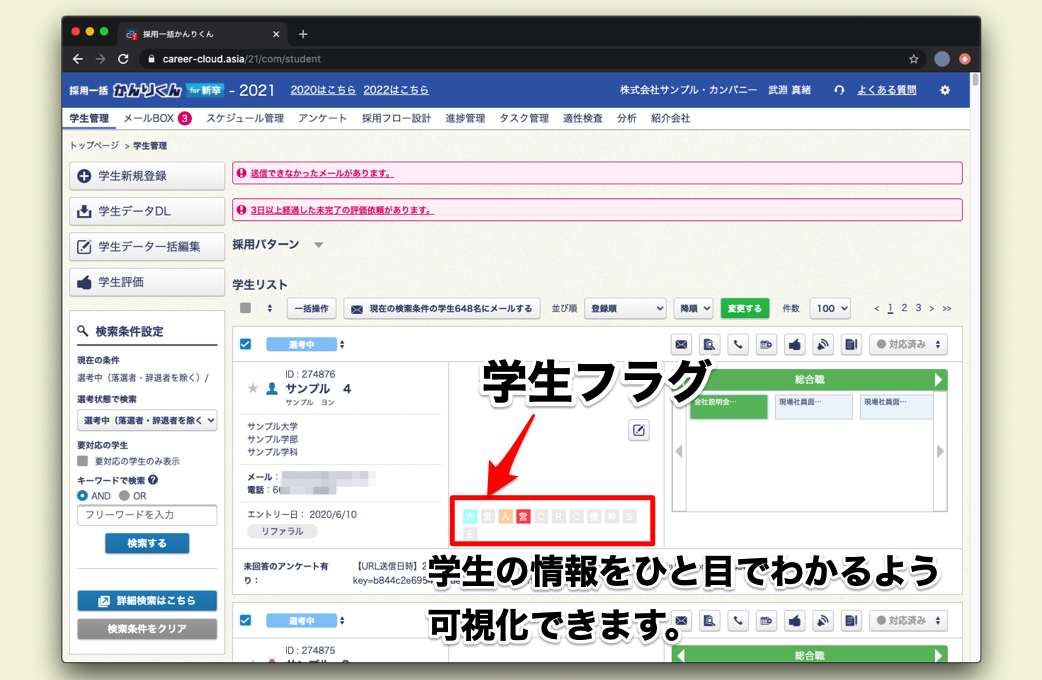Viewport: 1042px width, 680px height.
Task: Click the green 変更する button
Action: (x=744, y=308)
